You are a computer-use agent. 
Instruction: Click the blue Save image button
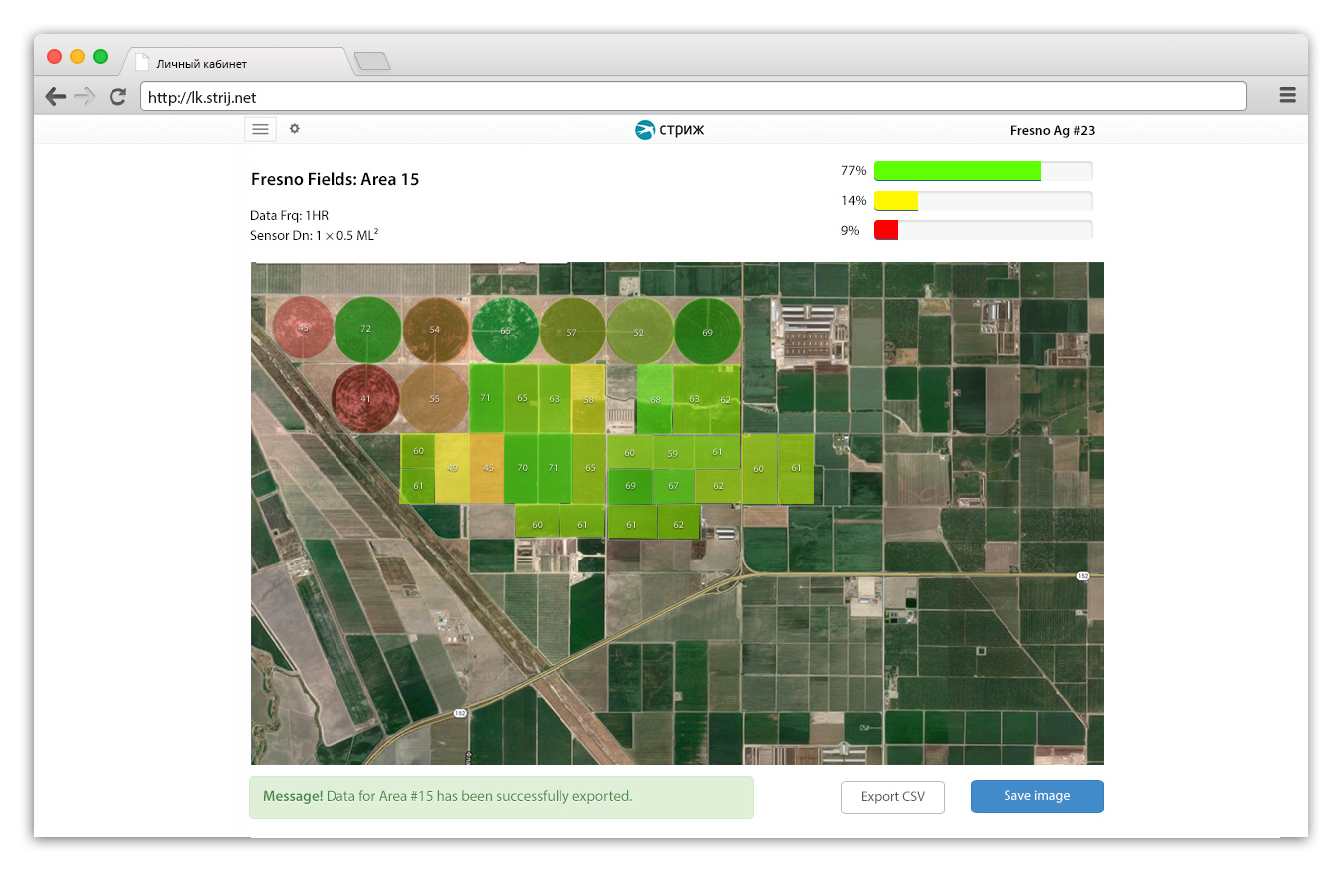click(1037, 796)
